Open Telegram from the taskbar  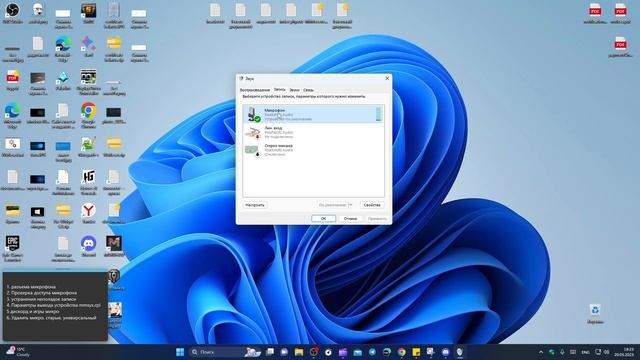click(372, 352)
